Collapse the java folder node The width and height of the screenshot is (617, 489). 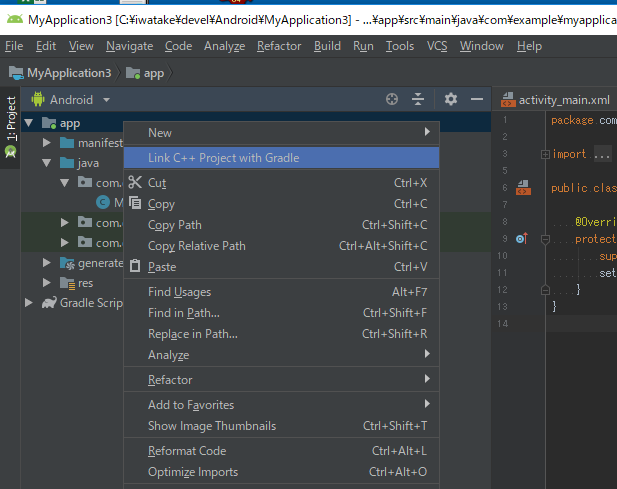click(x=46, y=163)
